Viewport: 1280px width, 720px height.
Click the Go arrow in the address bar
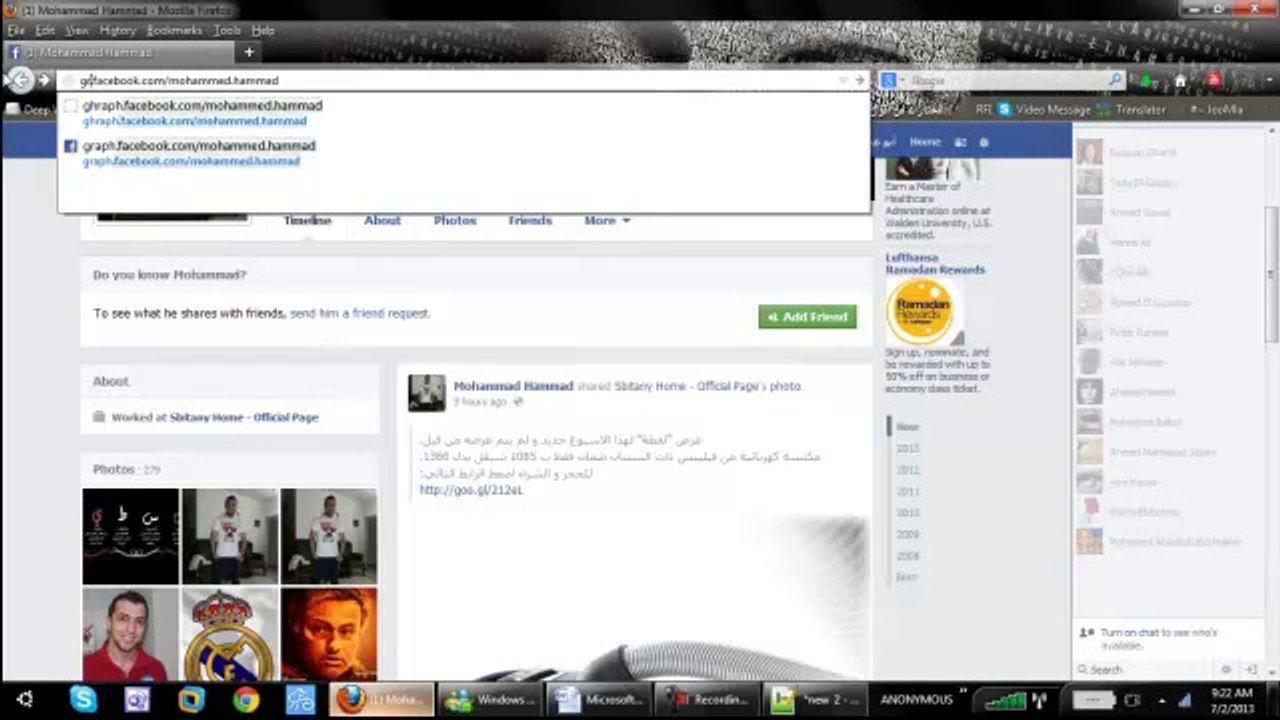click(859, 80)
